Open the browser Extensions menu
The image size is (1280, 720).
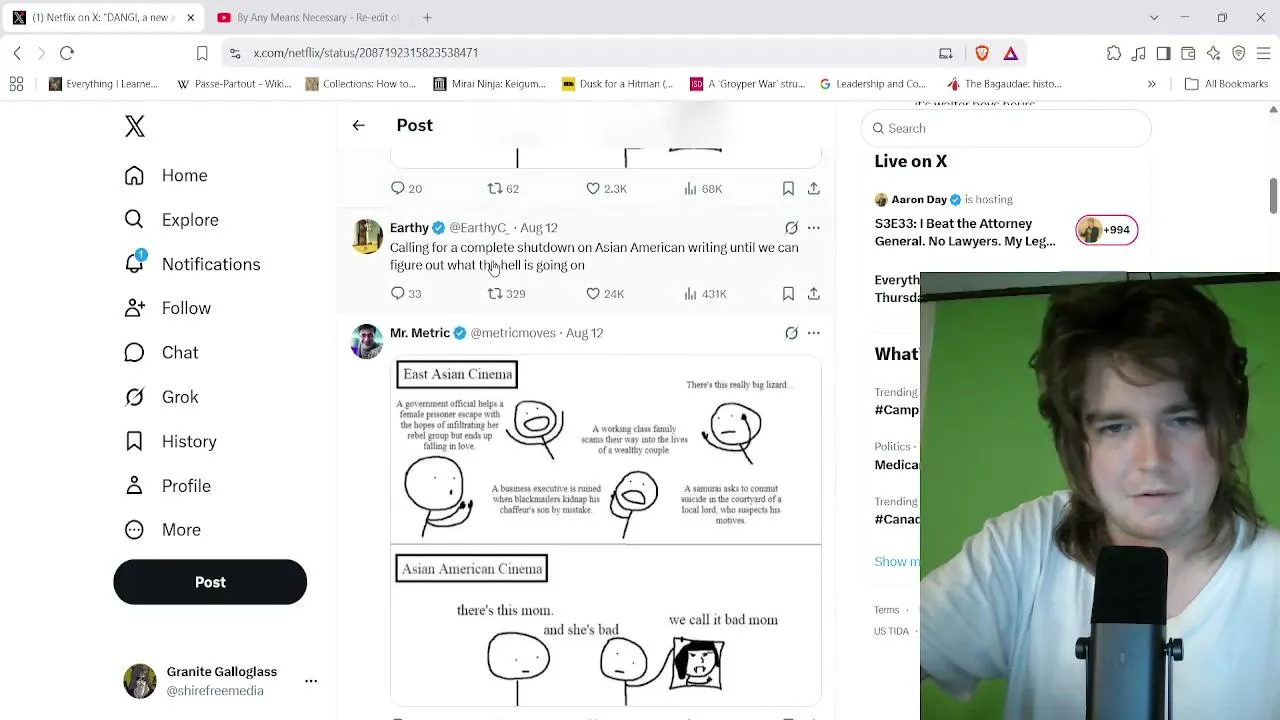[x=1114, y=53]
